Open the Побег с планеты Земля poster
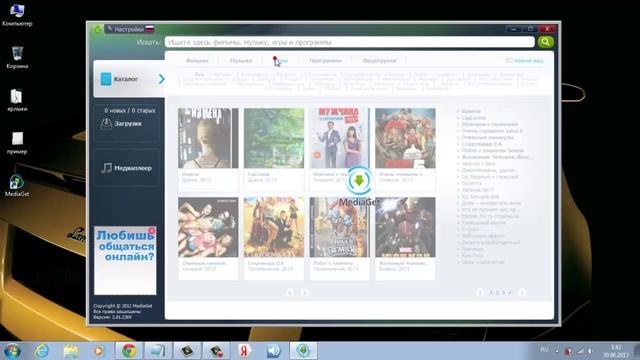The image size is (640, 360). (340, 227)
